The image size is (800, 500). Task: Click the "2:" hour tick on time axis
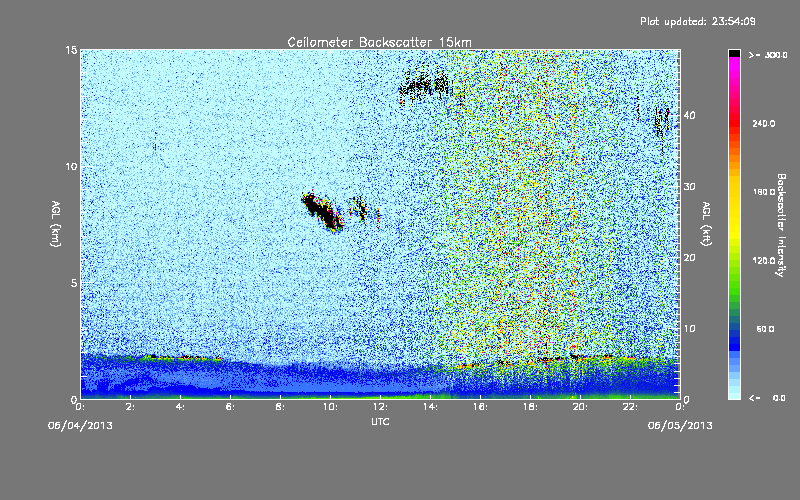[x=130, y=407]
